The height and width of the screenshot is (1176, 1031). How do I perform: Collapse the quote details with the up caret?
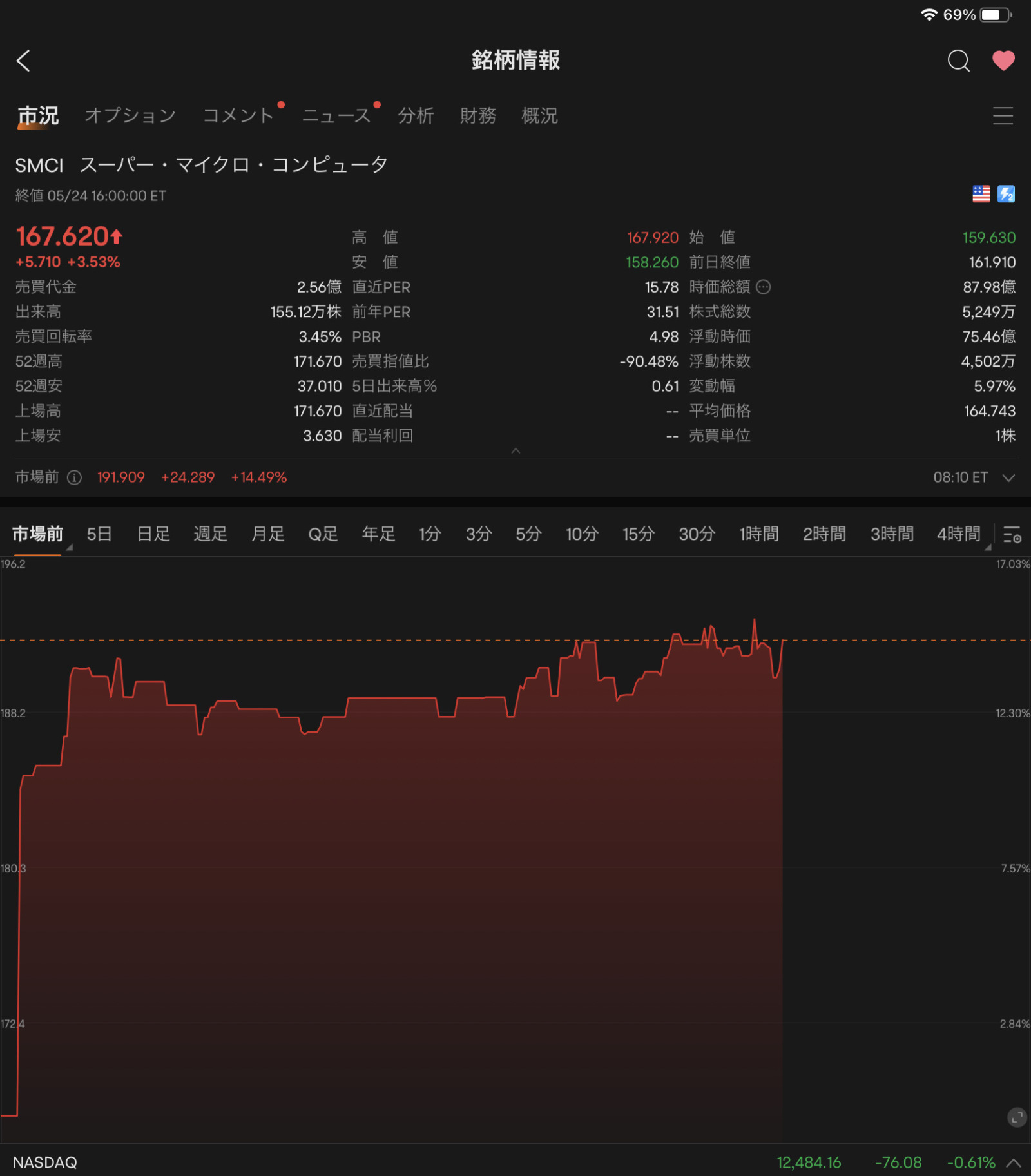click(x=515, y=451)
